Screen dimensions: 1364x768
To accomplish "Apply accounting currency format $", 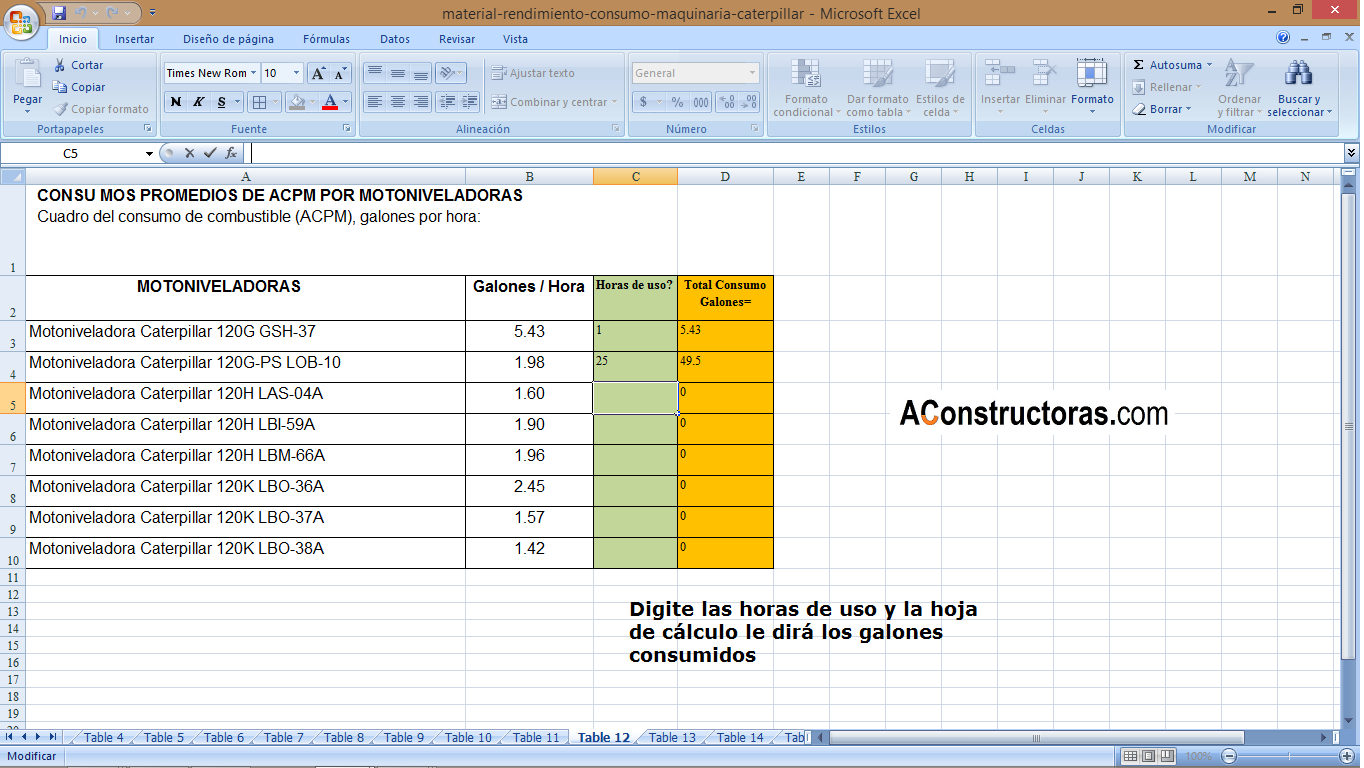I will click(x=643, y=102).
